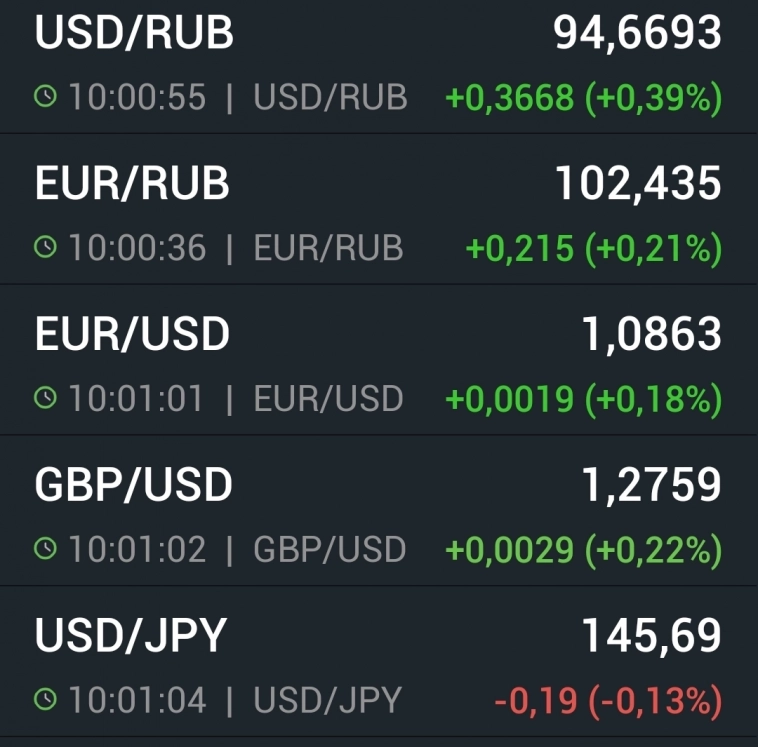Click the clock icon beside 10:01:04
The image size is (758, 747).
point(46,700)
